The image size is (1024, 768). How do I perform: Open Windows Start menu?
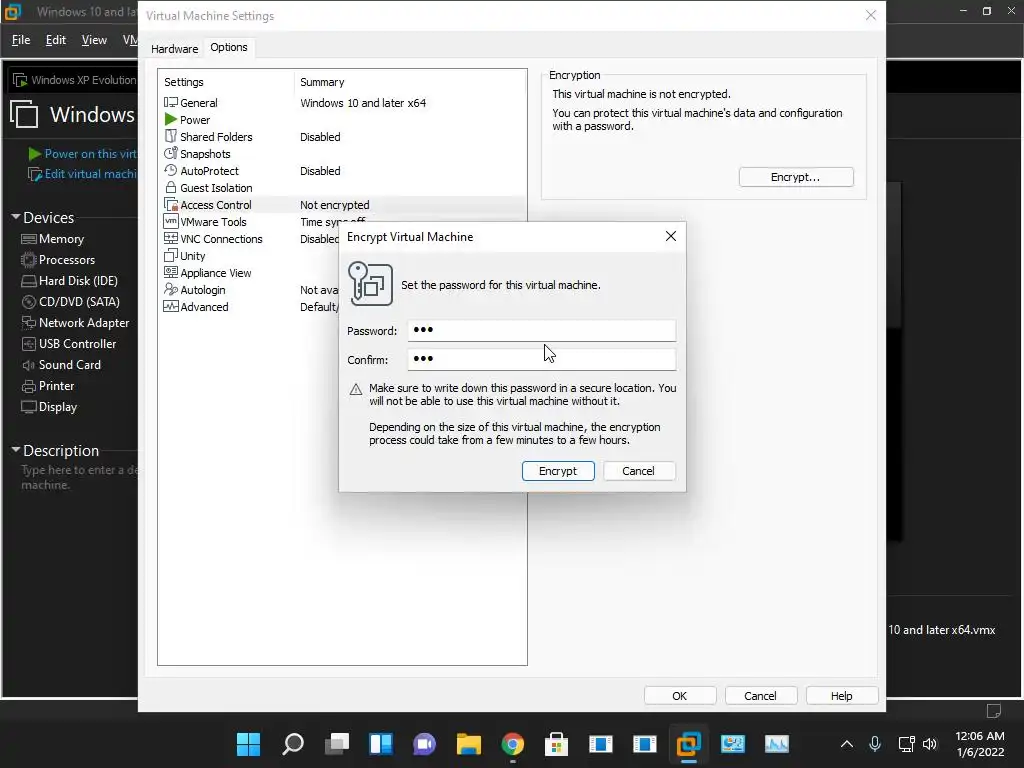248,744
